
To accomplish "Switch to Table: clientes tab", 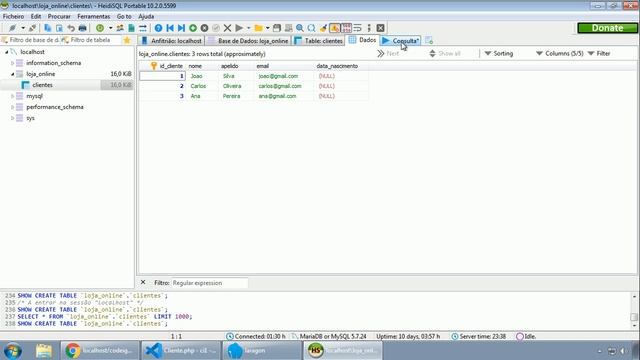I will [x=319, y=40].
